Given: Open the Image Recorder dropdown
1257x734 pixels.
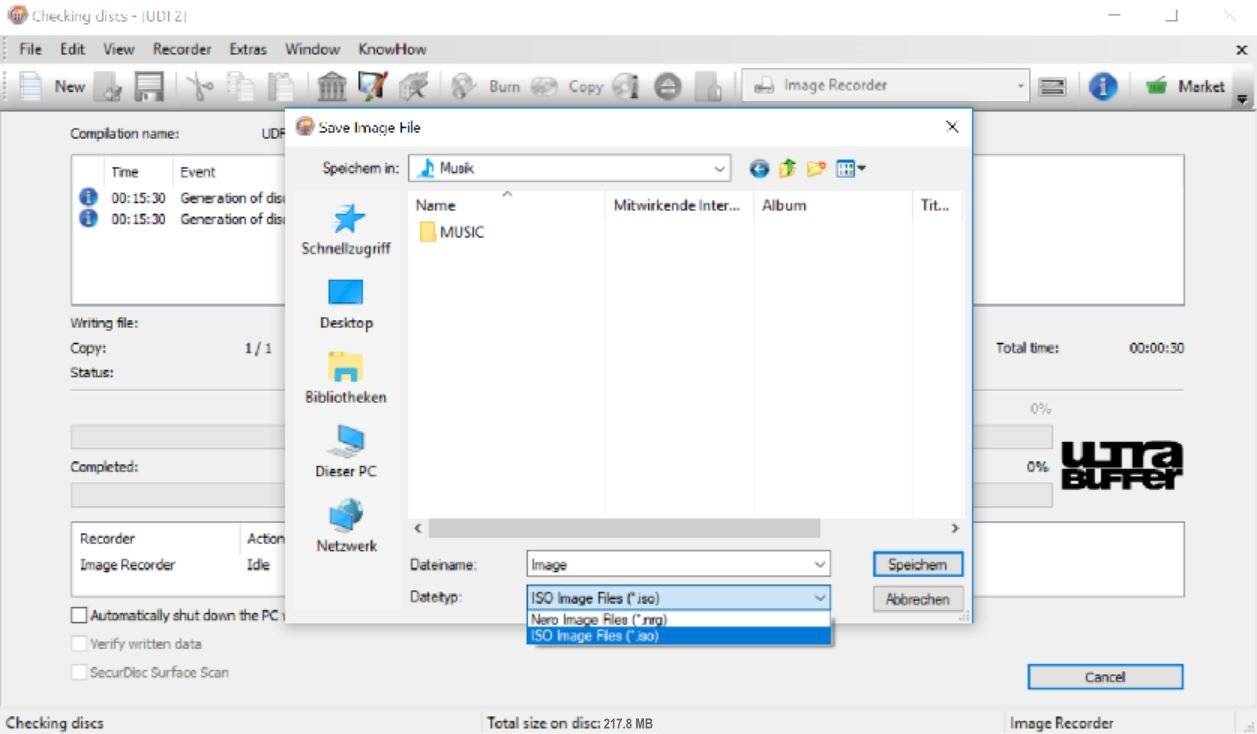Looking at the screenshot, I should tap(1021, 86).
